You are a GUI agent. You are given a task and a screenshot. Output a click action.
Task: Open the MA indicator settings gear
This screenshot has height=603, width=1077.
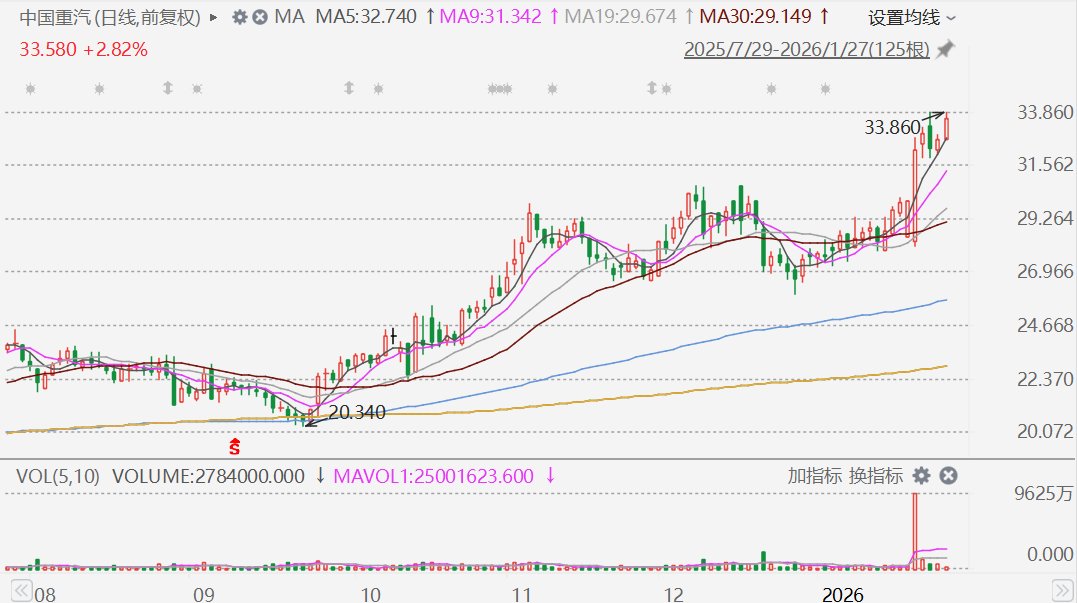pos(239,17)
